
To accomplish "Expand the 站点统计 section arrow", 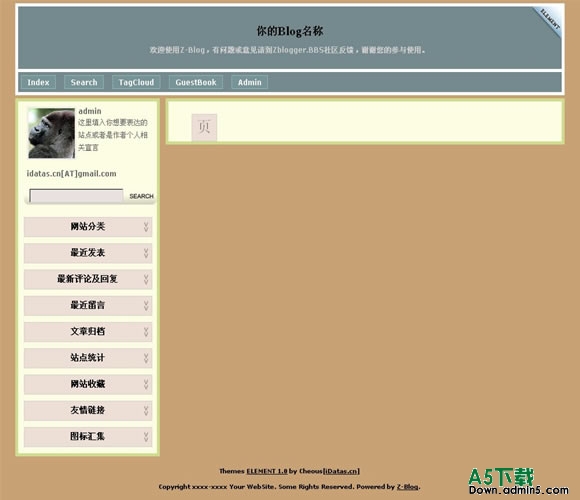I will tap(146, 358).
